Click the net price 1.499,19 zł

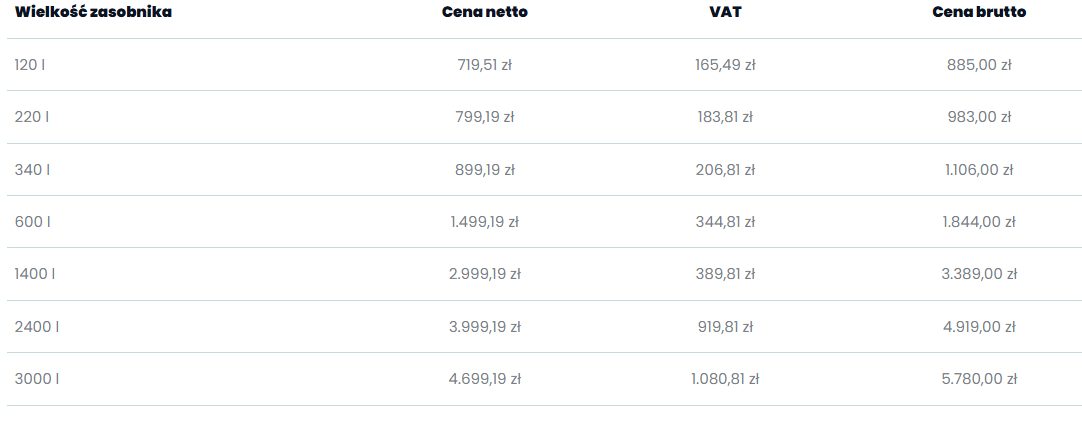[484, 222]
